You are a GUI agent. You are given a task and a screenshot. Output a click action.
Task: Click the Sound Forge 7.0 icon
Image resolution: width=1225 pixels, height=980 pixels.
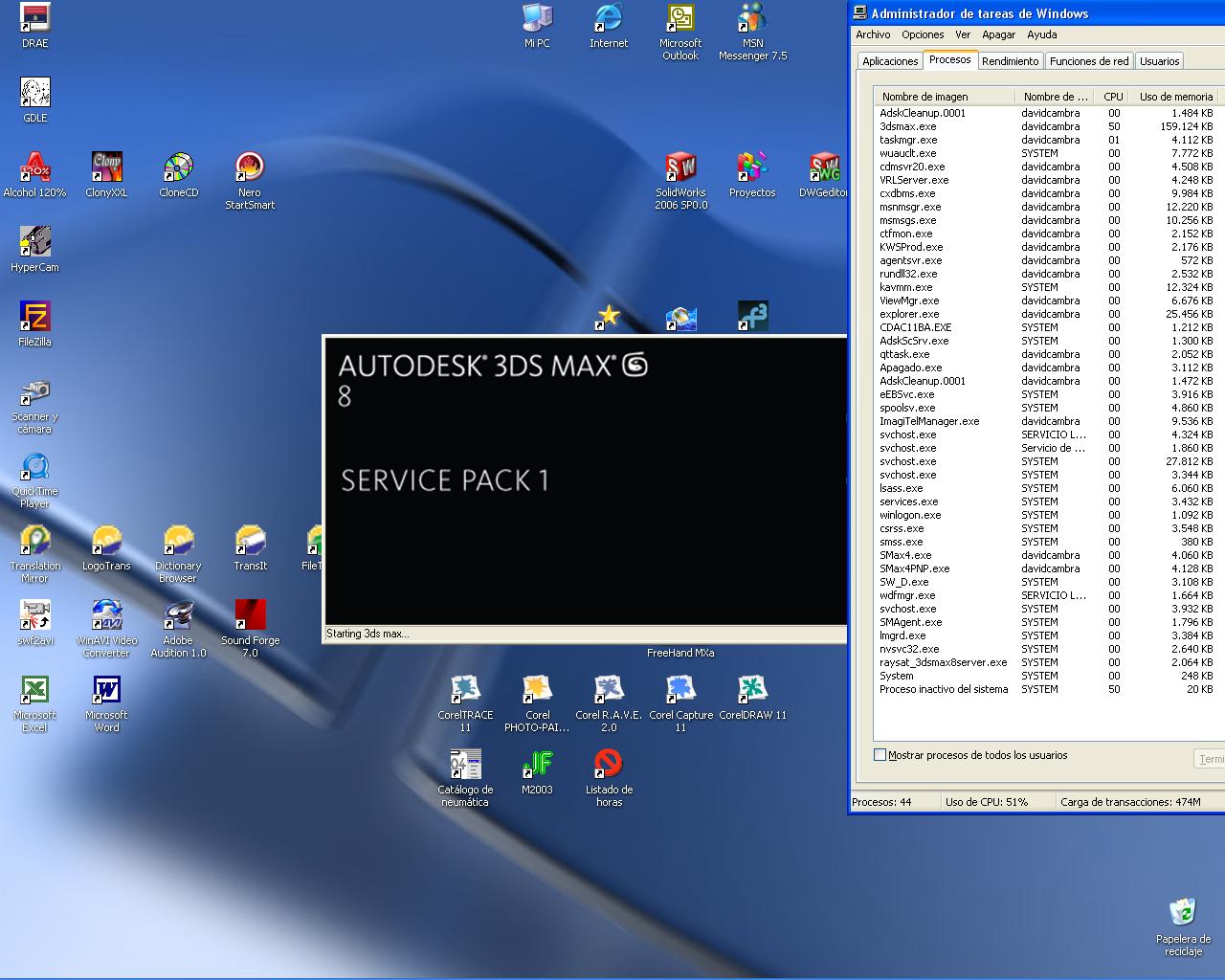[x=250, y=630]
